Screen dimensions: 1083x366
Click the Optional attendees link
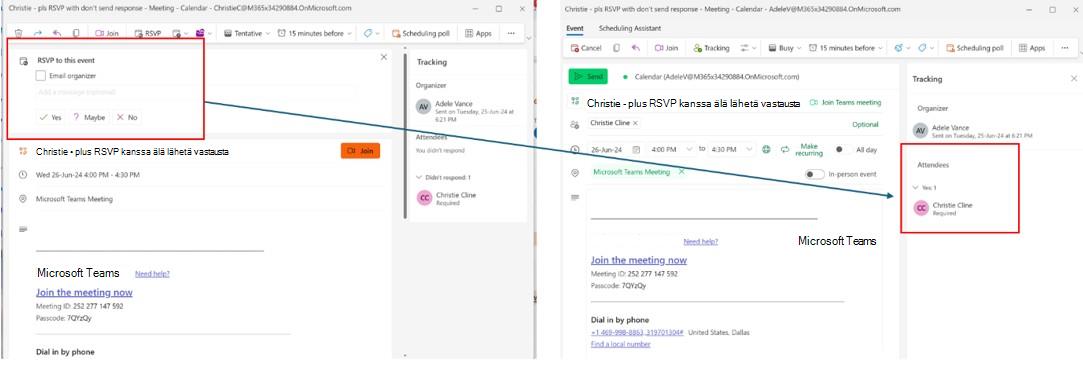click(865, 125)
